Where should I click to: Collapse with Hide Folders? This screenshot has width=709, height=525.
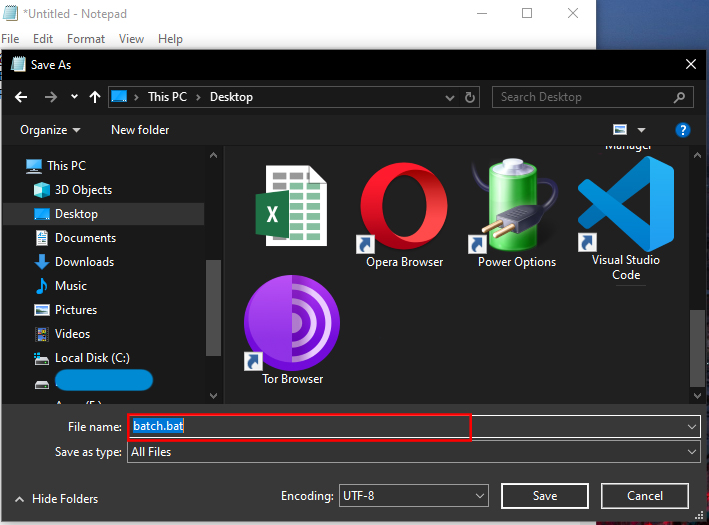(57, 499)
